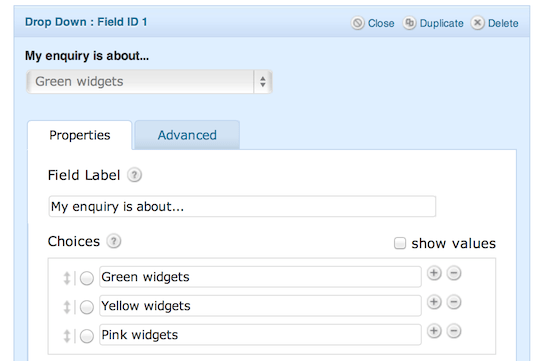Select Yellow widgets as default choice

coord(87,307)
